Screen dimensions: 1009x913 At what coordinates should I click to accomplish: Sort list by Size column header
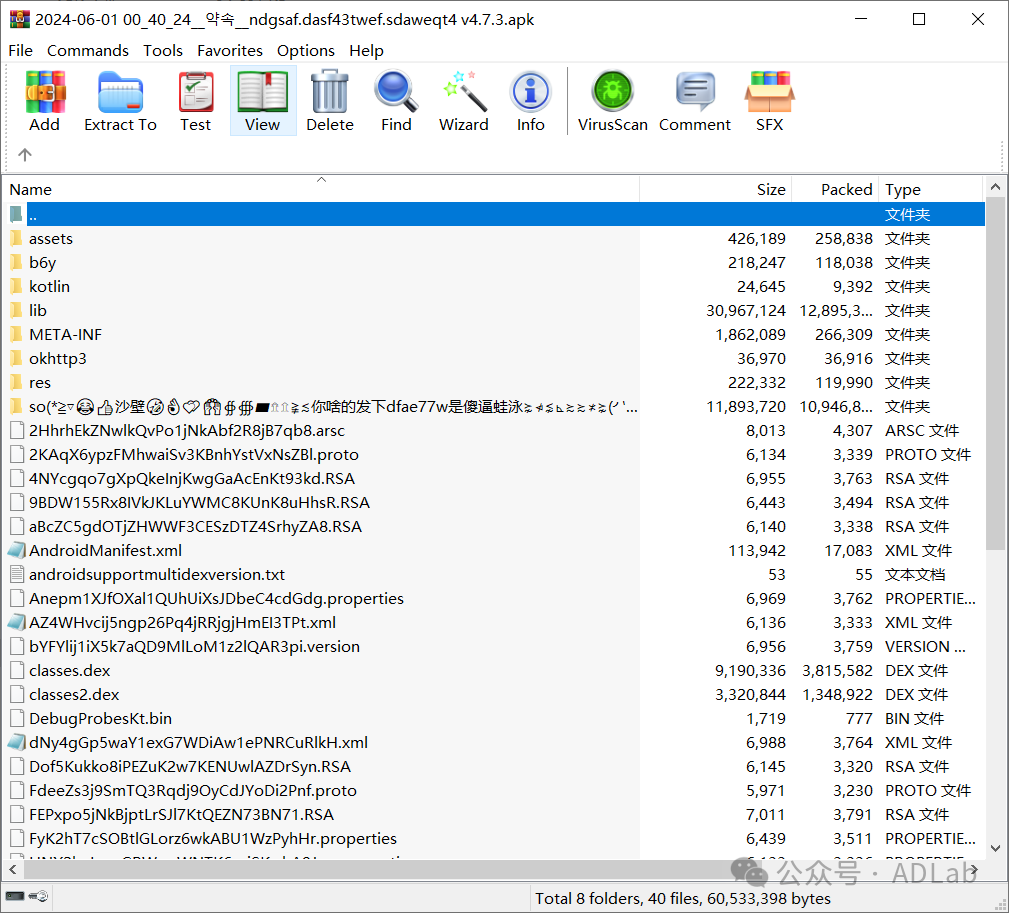click(770, 189)
